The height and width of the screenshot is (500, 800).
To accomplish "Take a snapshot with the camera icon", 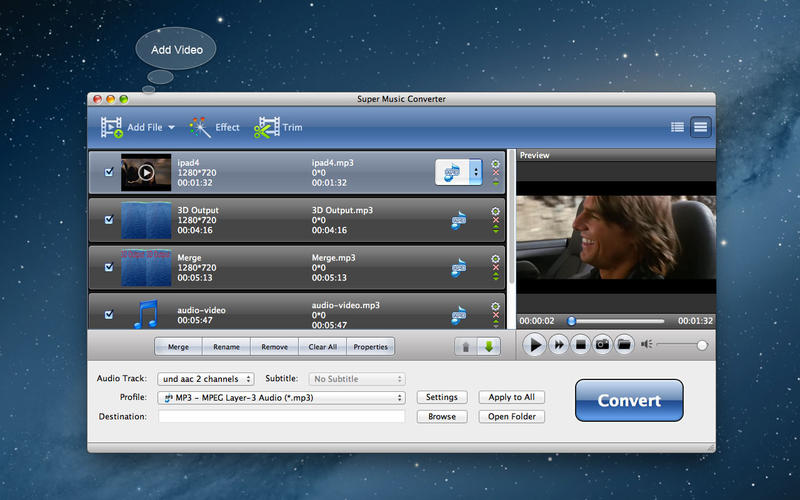I will (x=603, y=345).
